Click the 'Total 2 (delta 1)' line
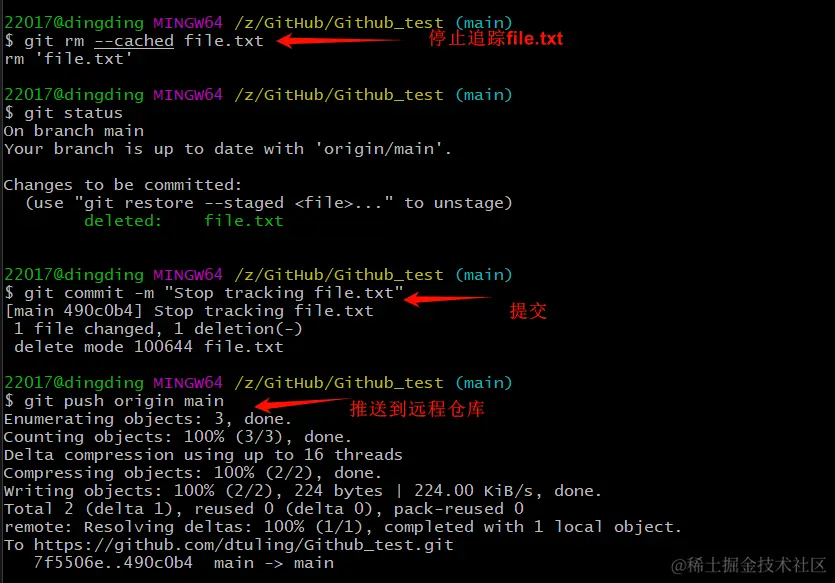Viewport: 835px width, 583px height. 264,509
